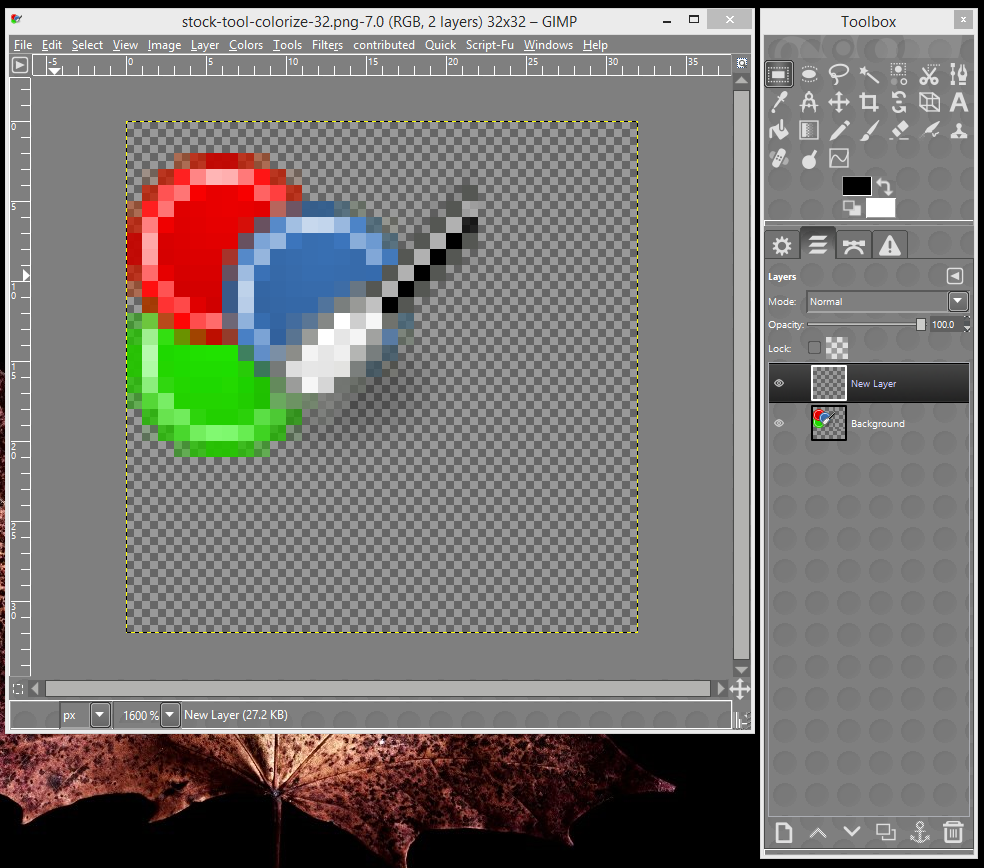This screenshot has height=868, width=984.
Task: Raise the layer with up arrow
Action: 818,833
